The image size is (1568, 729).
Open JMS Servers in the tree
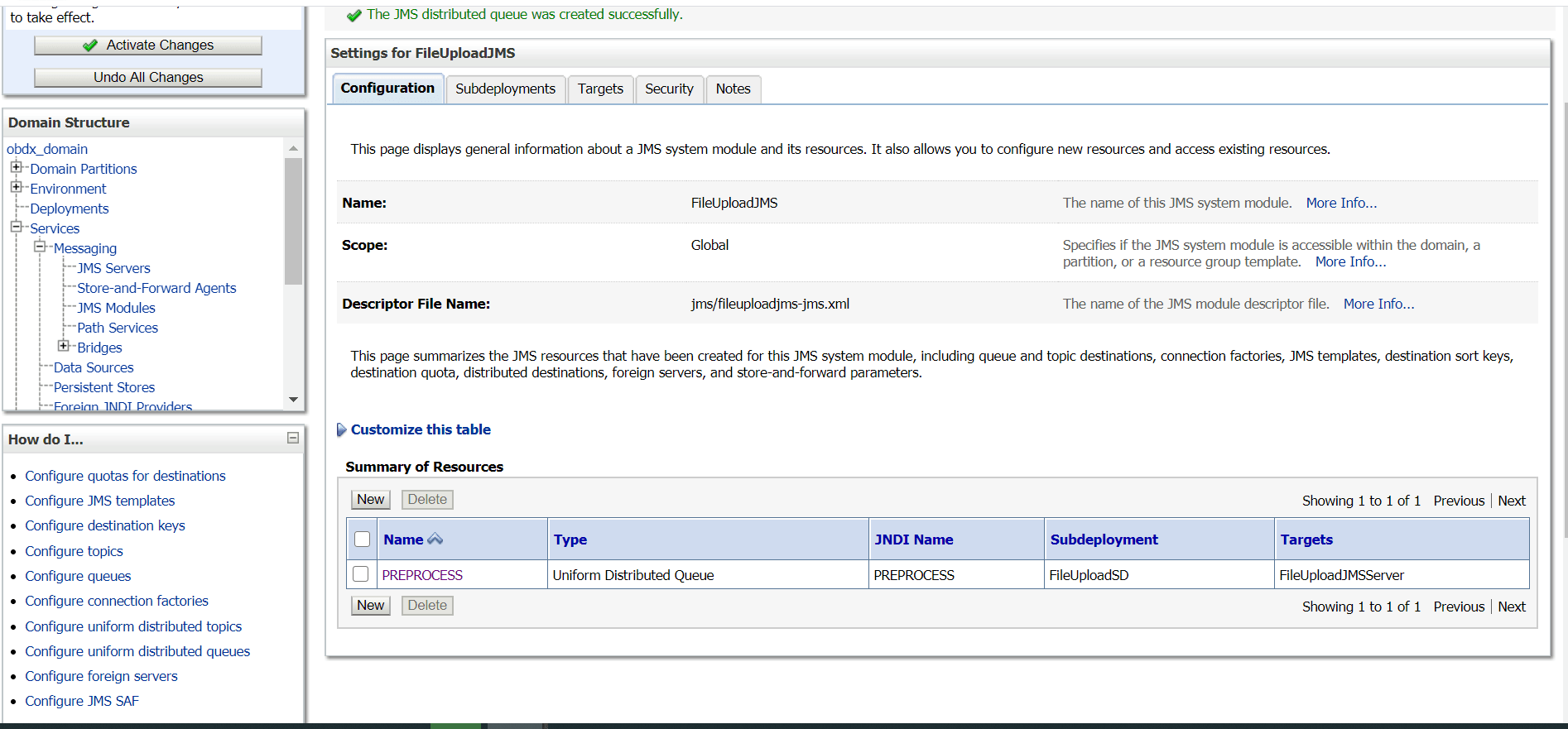click(113, 268)
